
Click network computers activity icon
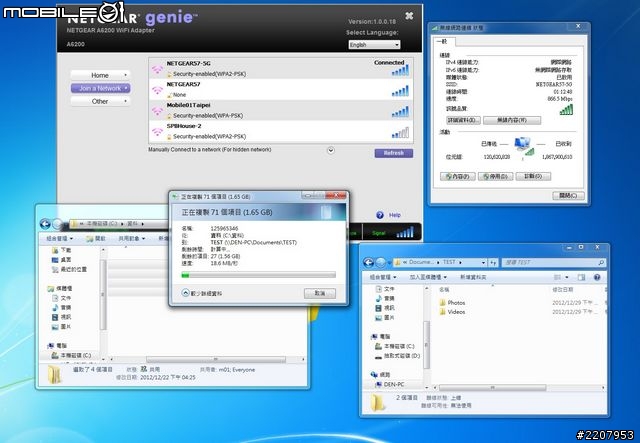click(x=524, y=147)
